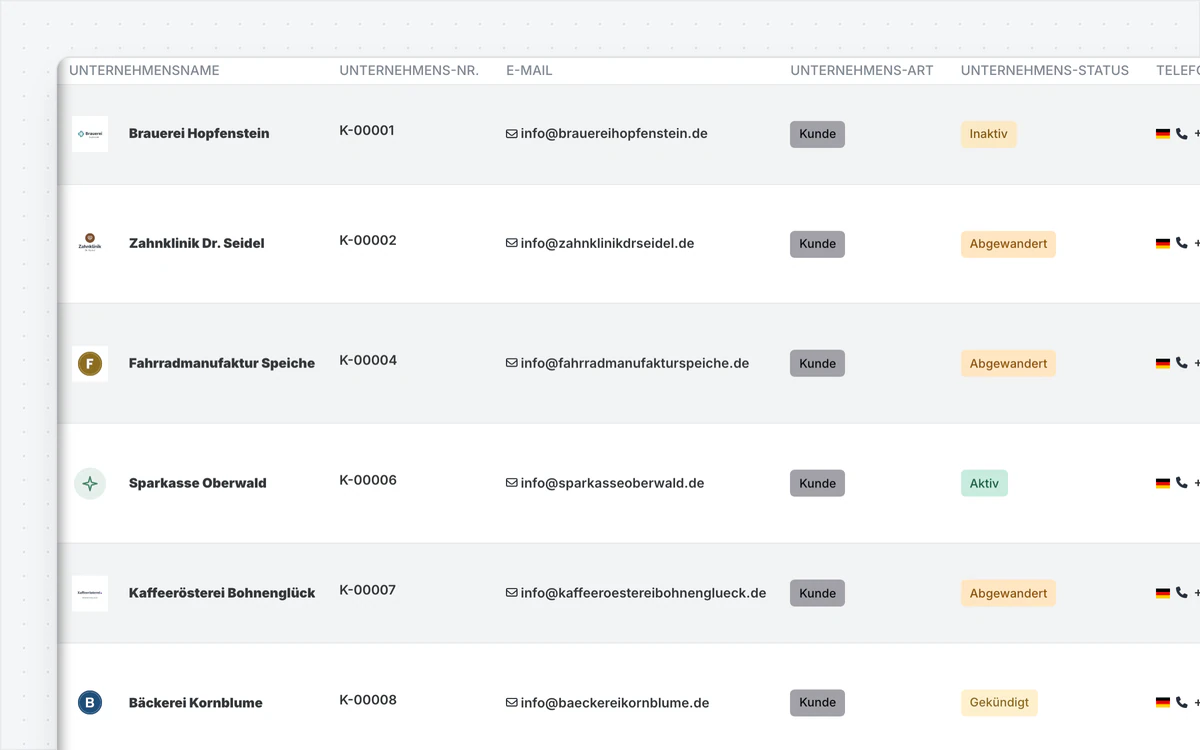Sort by the Unternehmens-Nr. column header

tap(409, 71)
